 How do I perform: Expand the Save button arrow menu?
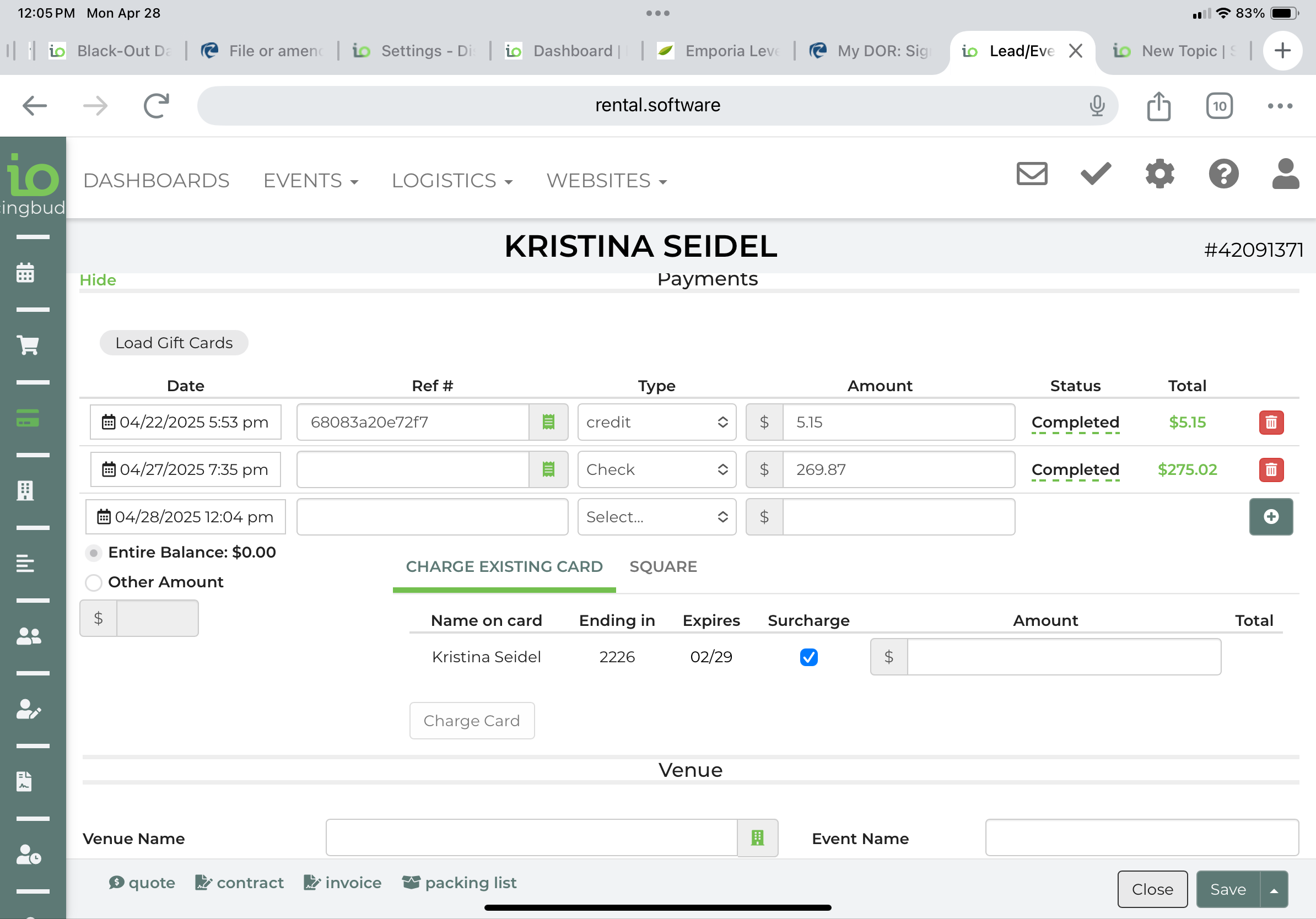pos(1274,890)
